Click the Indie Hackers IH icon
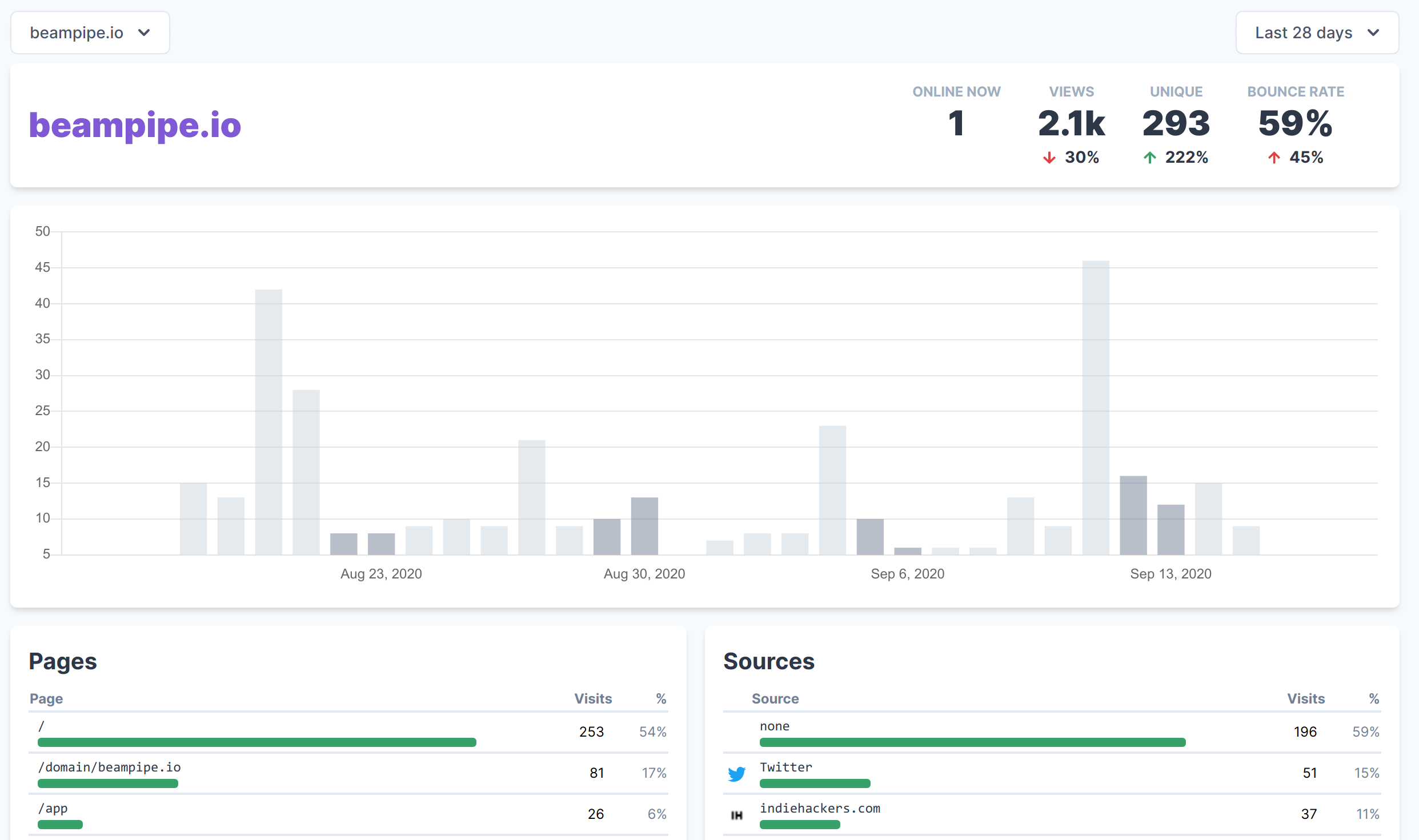This screenshot has height=840, width=1419. [x=736, y=815]
